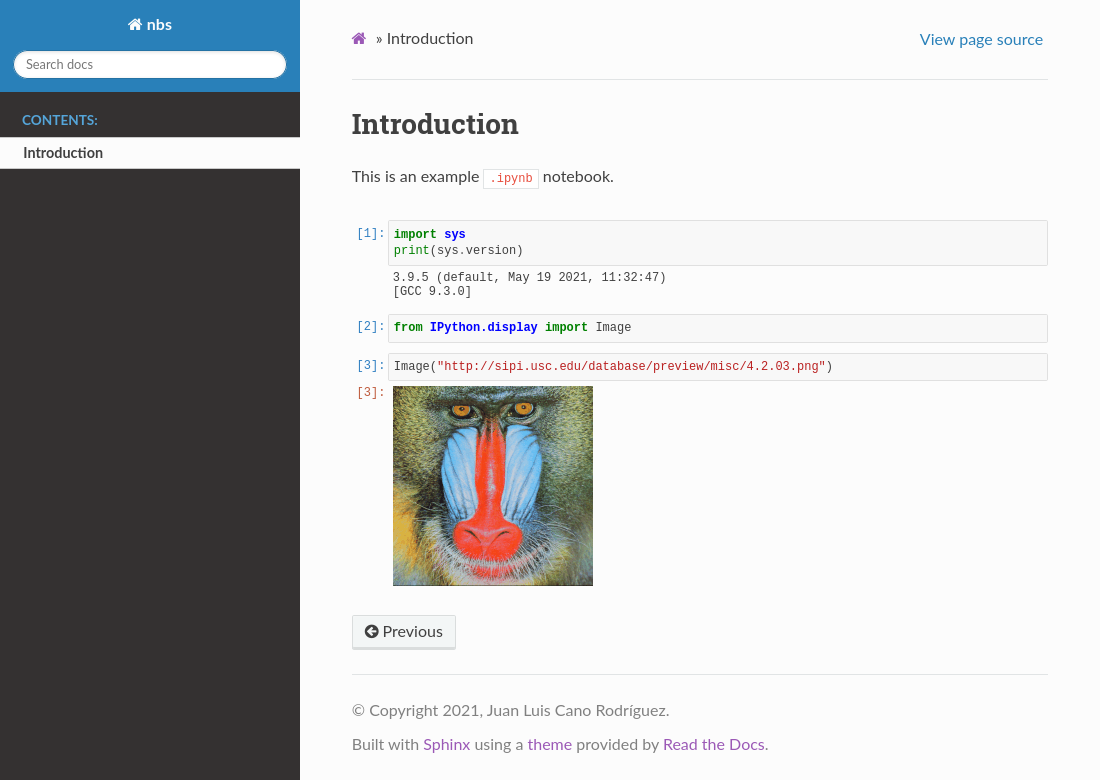Image resolution: width=1100 pixels, height=780 pixels.
Task: Click the Search docs input field
Action: point(150,65)
